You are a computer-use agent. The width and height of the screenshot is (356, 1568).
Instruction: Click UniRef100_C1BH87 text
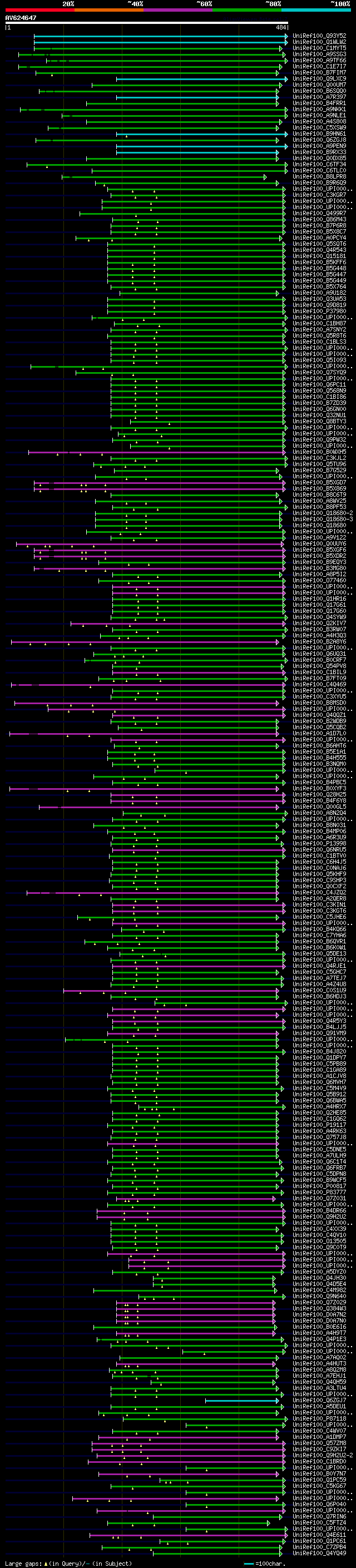[x=319, y=323]
